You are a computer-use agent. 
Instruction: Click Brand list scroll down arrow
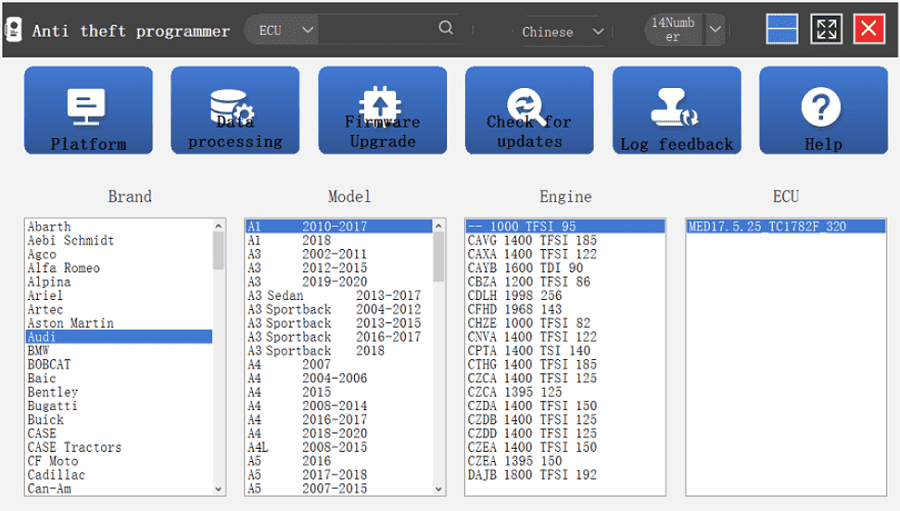[218, 489]
